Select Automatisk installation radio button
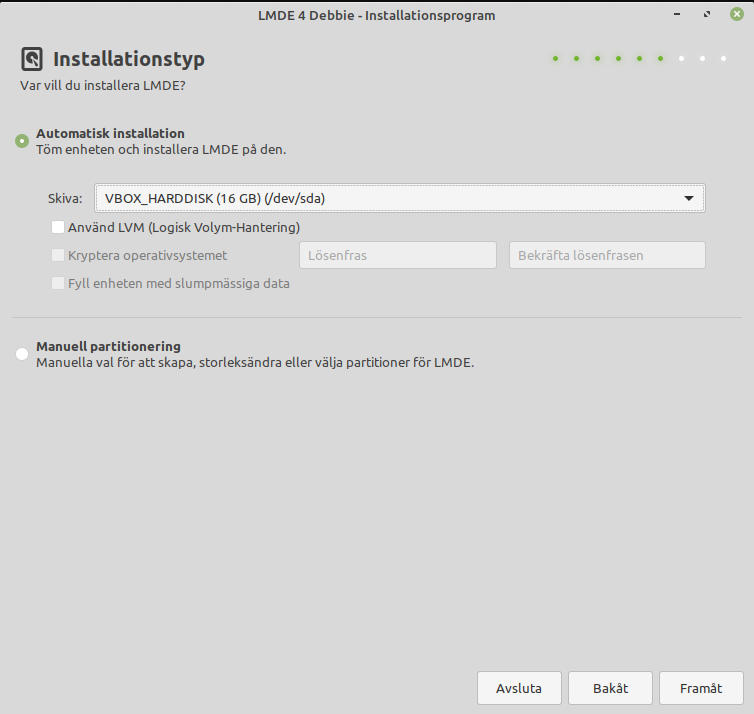 [x=22, y=141]
